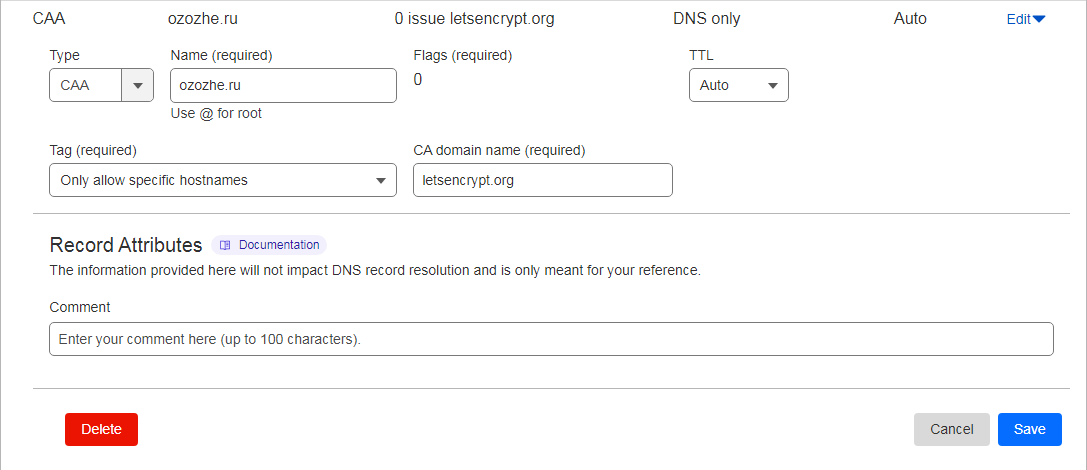Save the CAA record changes
The width and height of the screenshot is (1087, 470).
[1029, 429]
